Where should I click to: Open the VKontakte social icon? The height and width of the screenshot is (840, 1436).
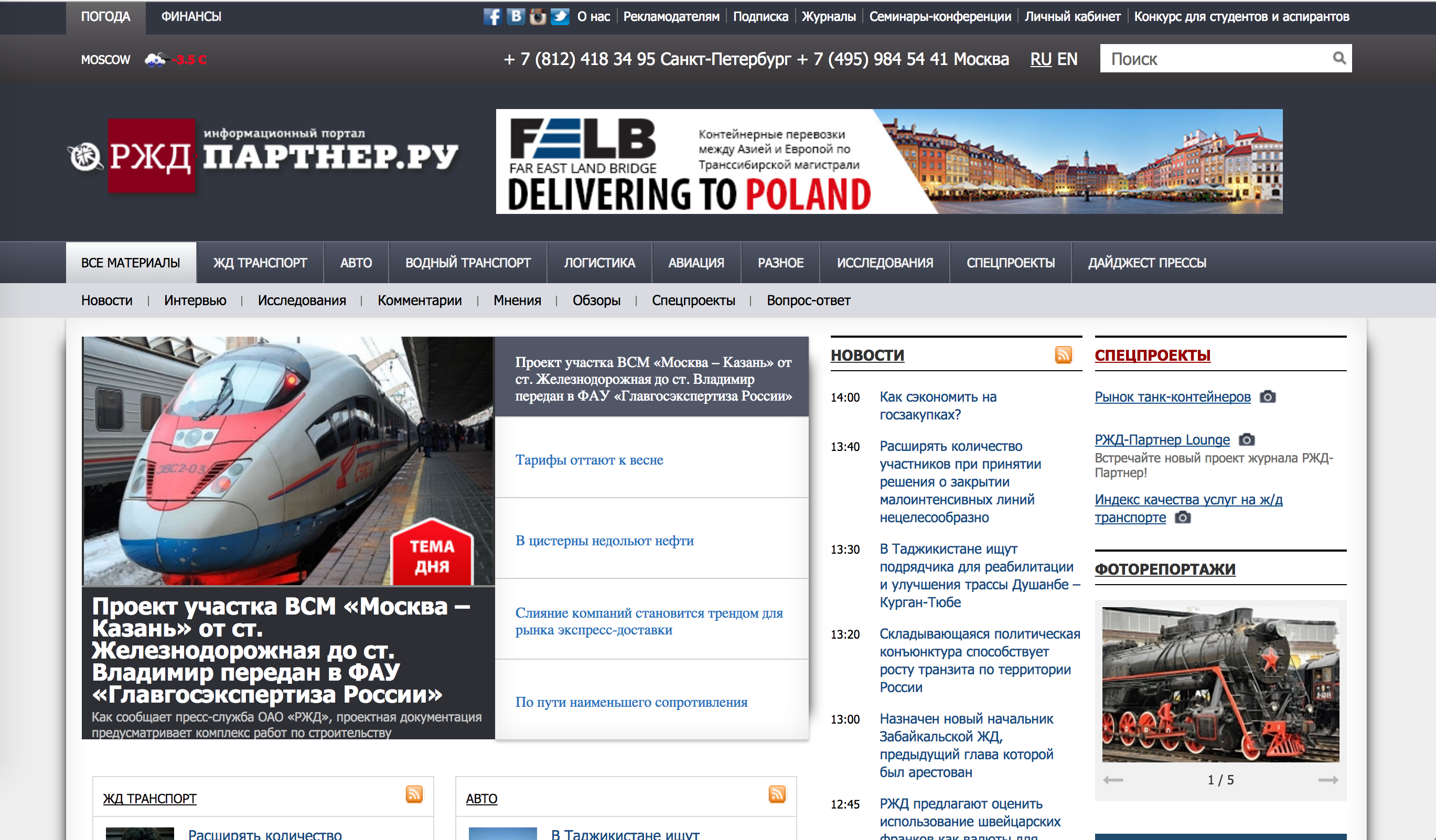pos(515,17)
